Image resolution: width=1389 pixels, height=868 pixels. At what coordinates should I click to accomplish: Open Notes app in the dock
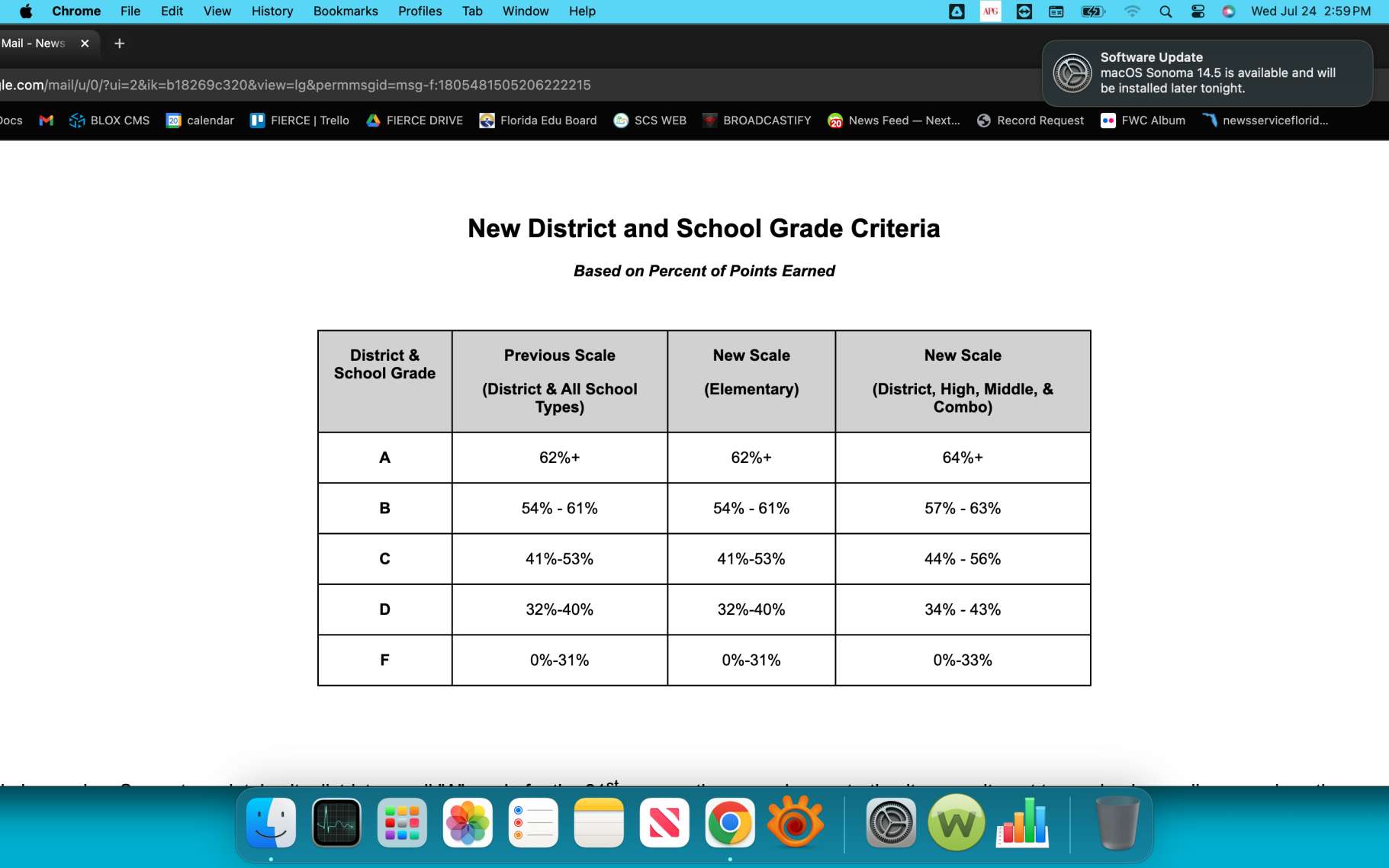[599, 823]
